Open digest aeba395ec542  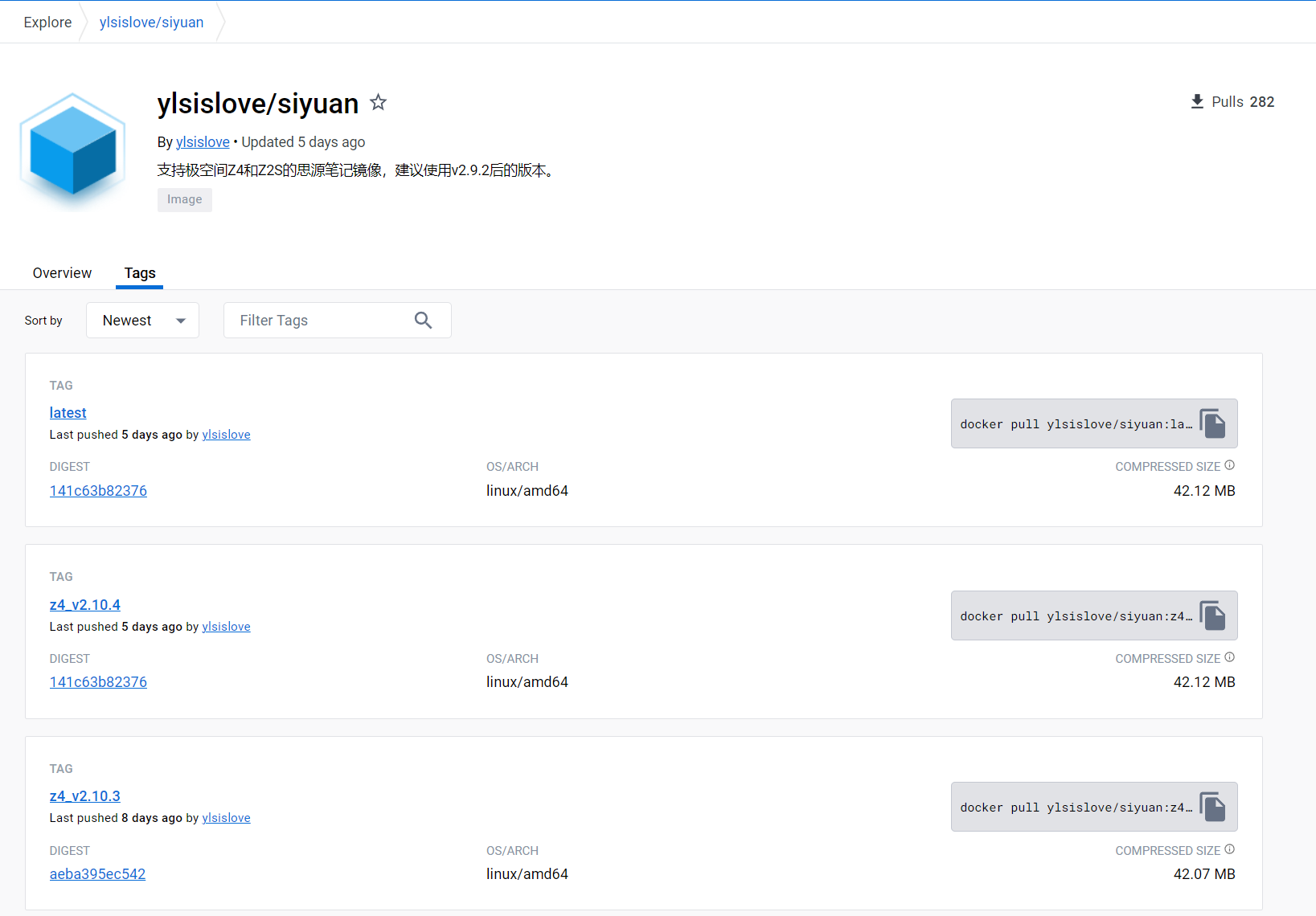coord(97,874)
